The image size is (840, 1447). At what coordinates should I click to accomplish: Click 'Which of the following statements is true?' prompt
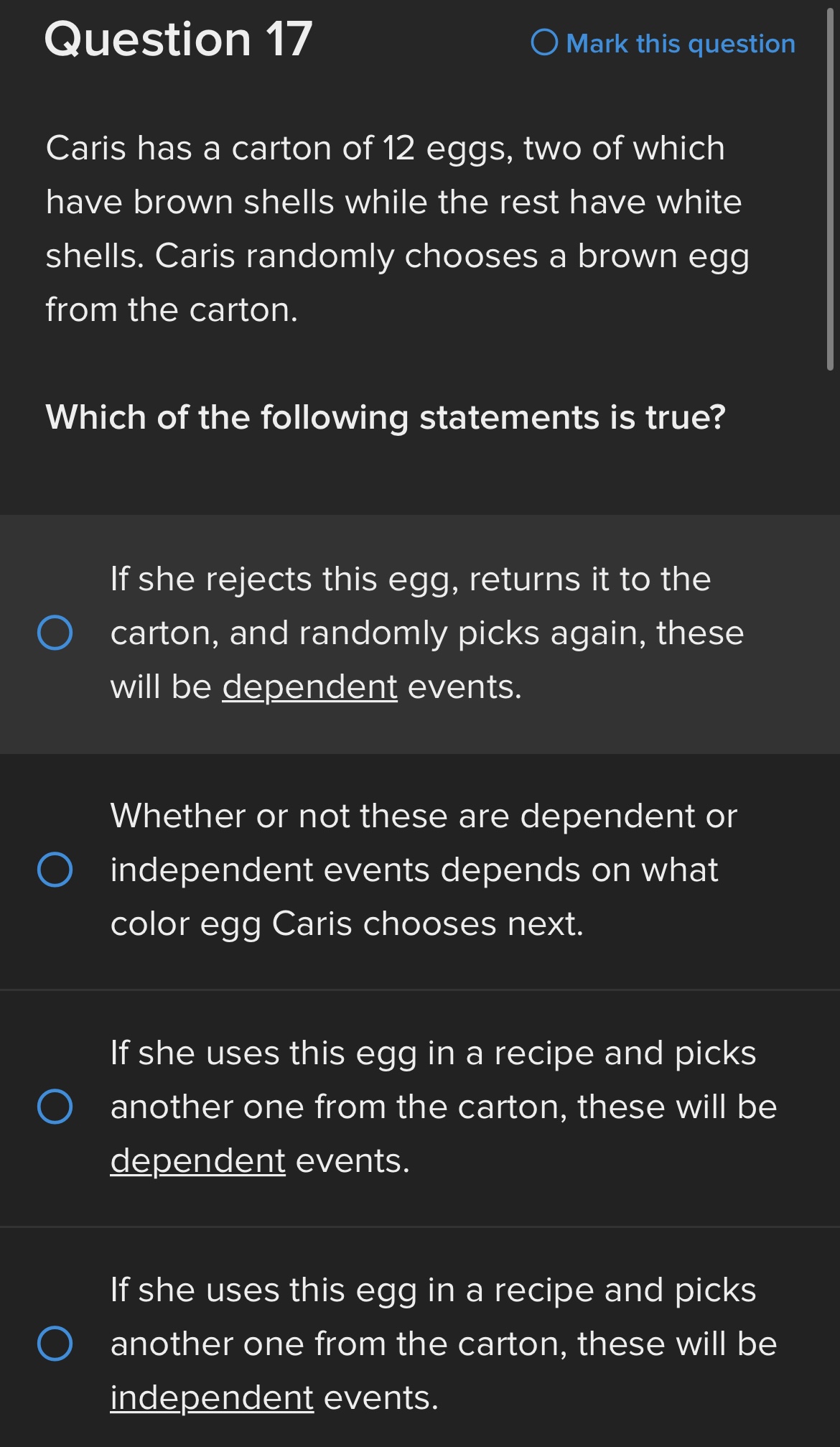click(386, 417)
